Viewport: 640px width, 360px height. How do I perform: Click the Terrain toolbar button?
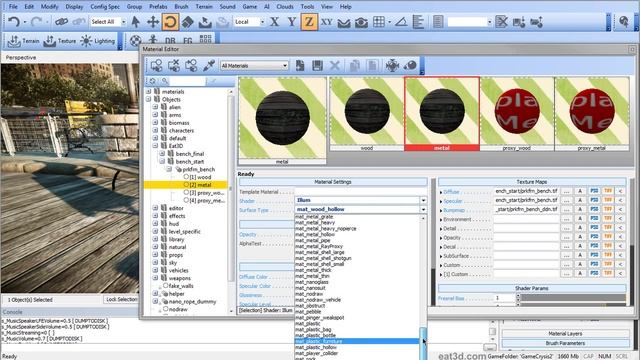tap(23, 41)
